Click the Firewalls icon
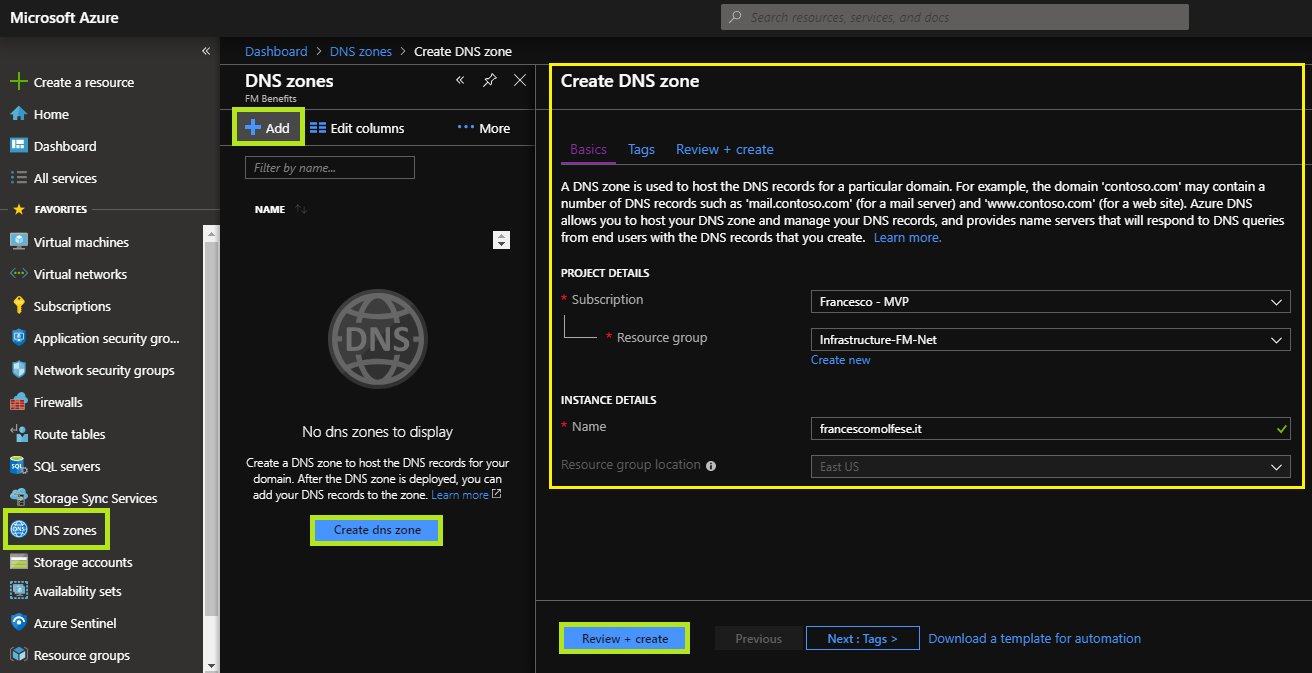 (18, 402)
